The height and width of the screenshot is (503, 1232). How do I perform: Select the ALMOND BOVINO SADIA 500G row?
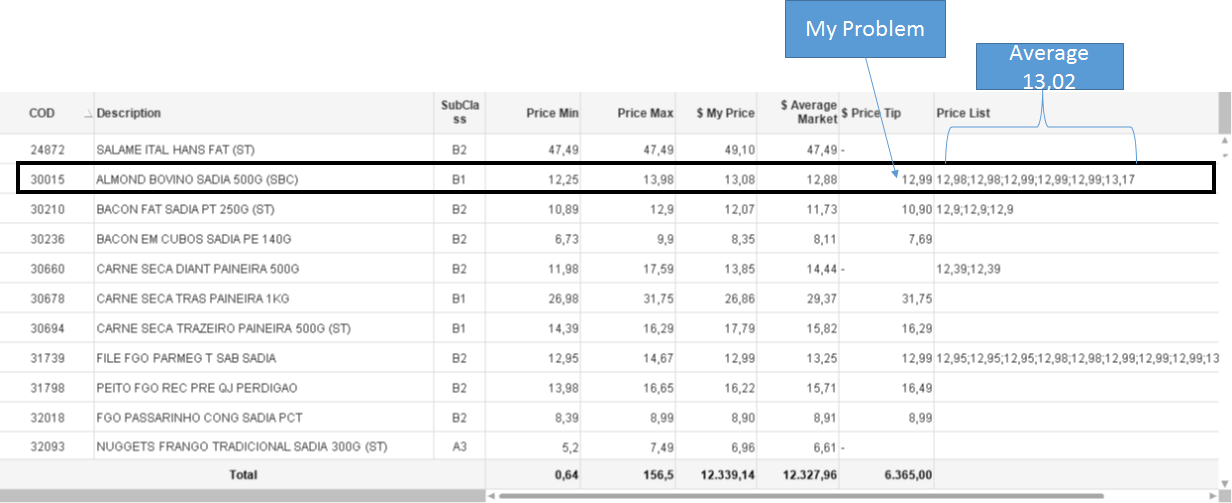(x=197, y=179)
